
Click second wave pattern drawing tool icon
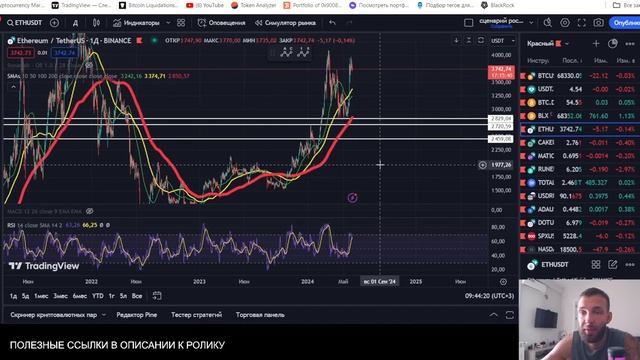303,52
